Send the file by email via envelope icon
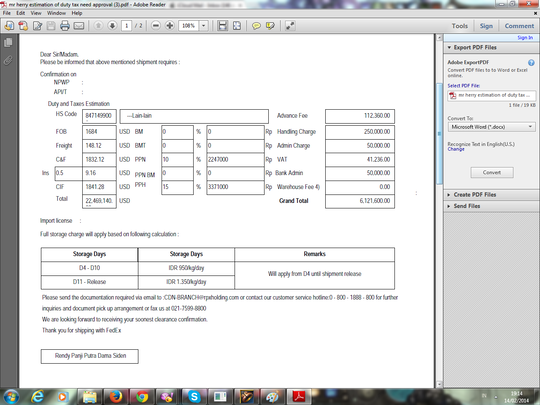The image size is (540, 405). [x=79, y=26]
